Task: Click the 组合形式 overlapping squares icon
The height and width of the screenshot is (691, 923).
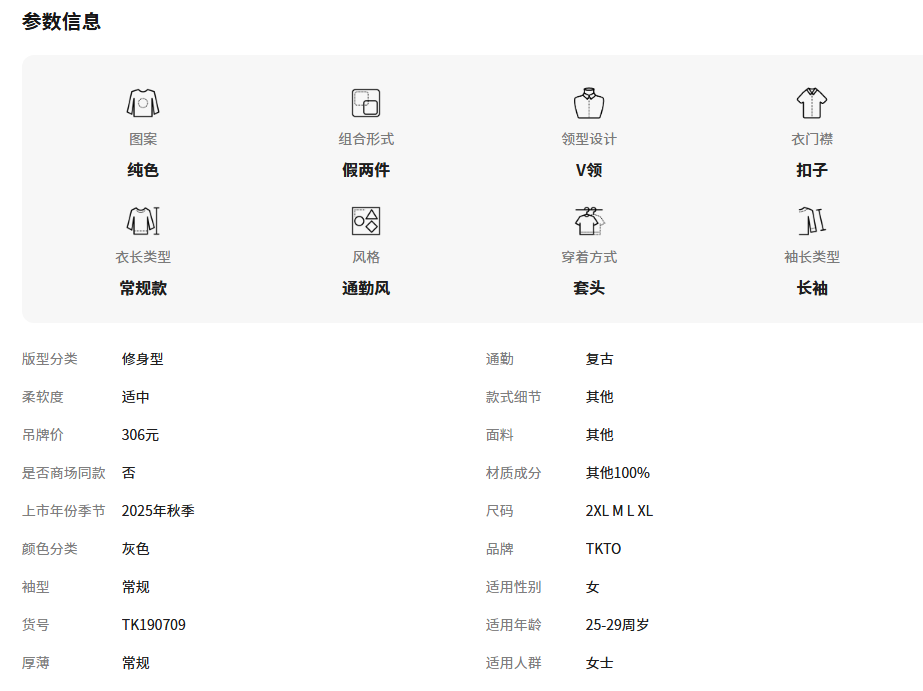Action: 366,103
